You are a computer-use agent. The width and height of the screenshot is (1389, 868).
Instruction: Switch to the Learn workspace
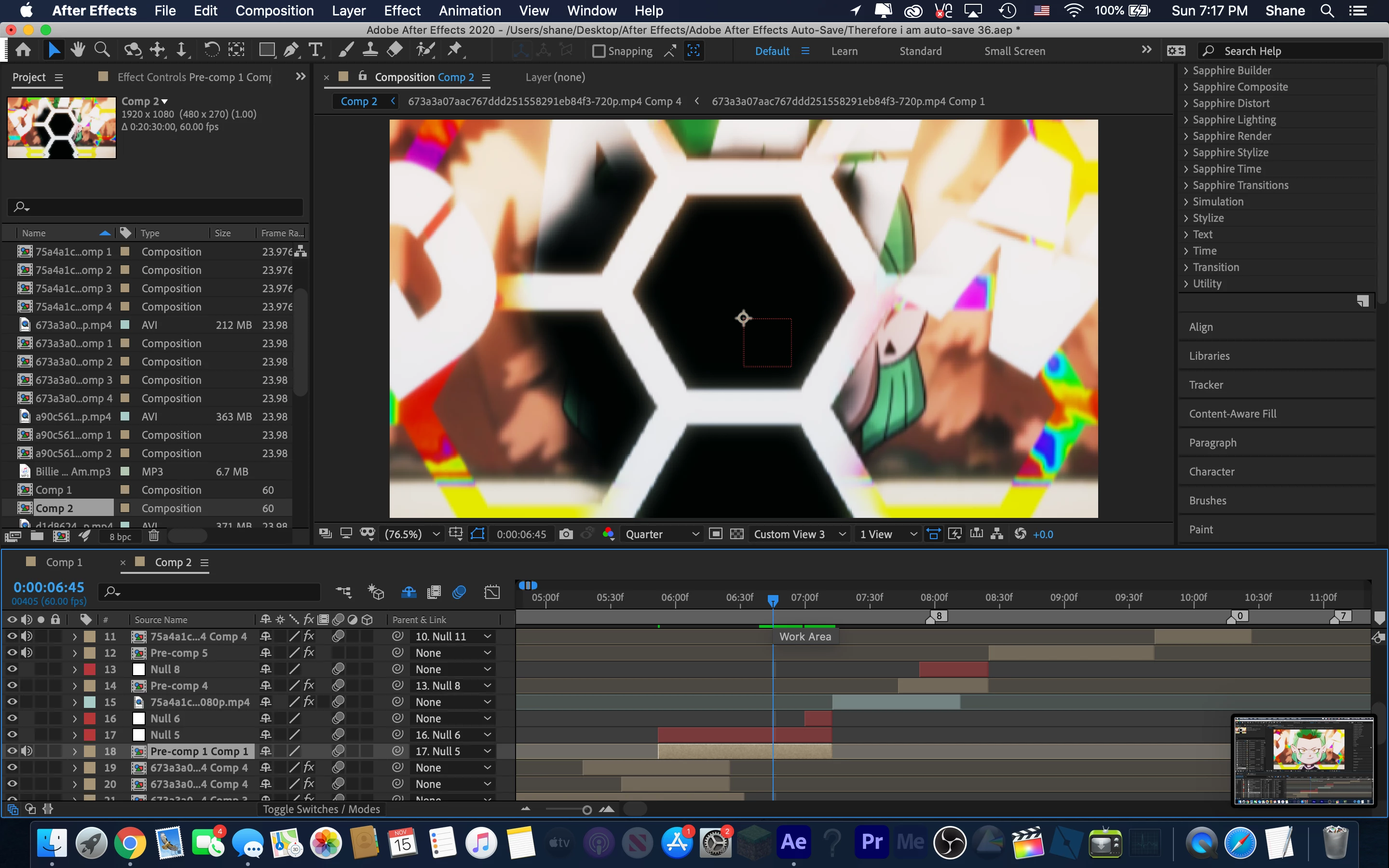844,51
